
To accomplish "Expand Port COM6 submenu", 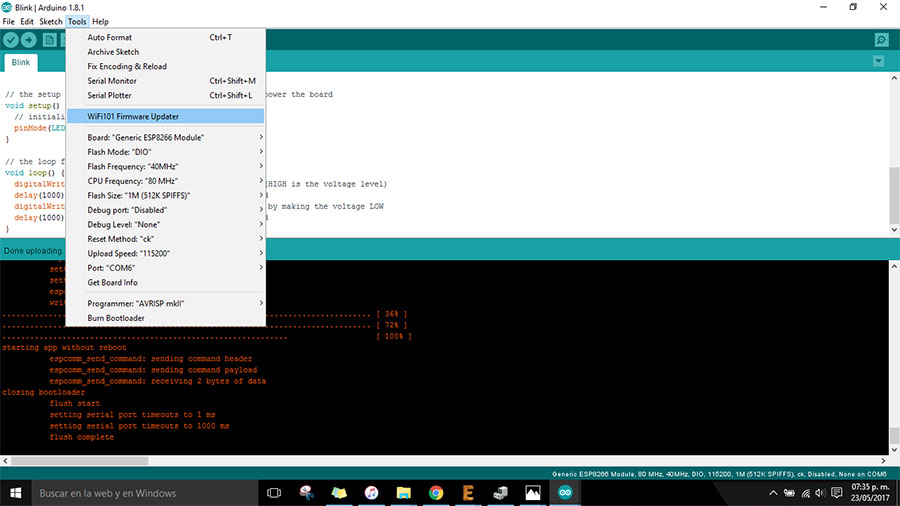I will tap(166, 268).
